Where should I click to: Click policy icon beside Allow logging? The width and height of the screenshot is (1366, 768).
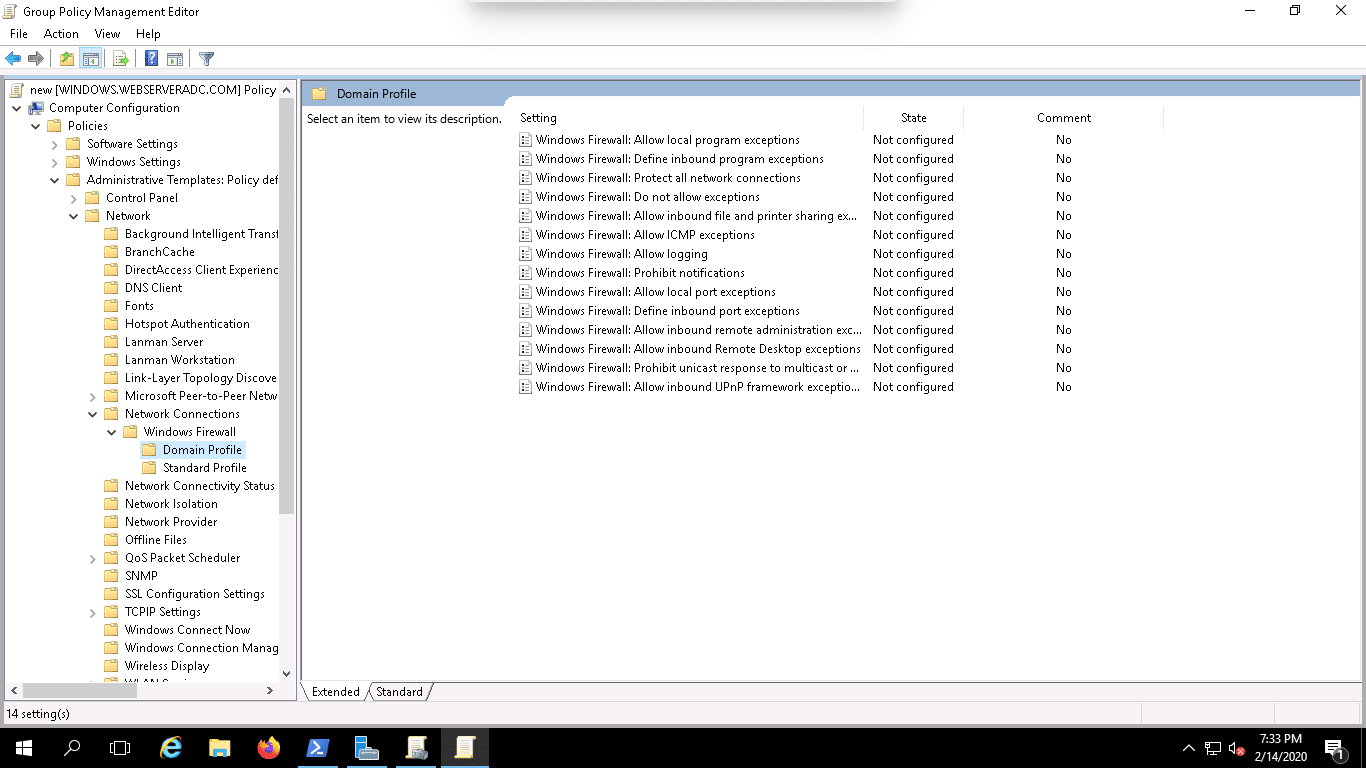[x=525, y=254]
